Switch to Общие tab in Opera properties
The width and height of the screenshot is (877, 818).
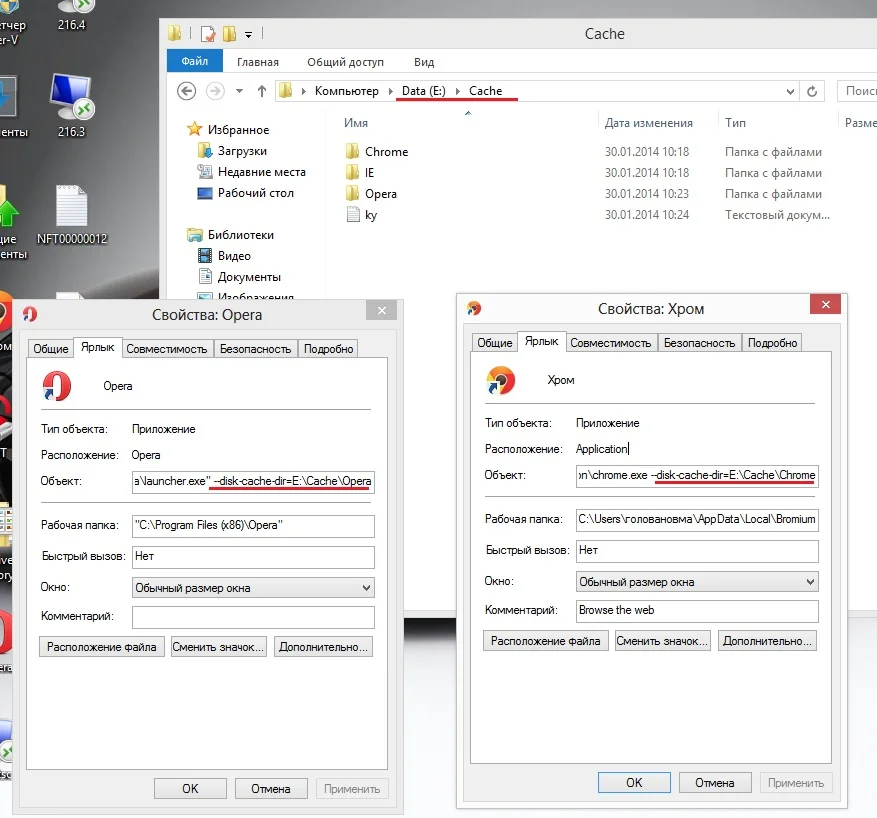pyautogui.click(x=50, y=349)
